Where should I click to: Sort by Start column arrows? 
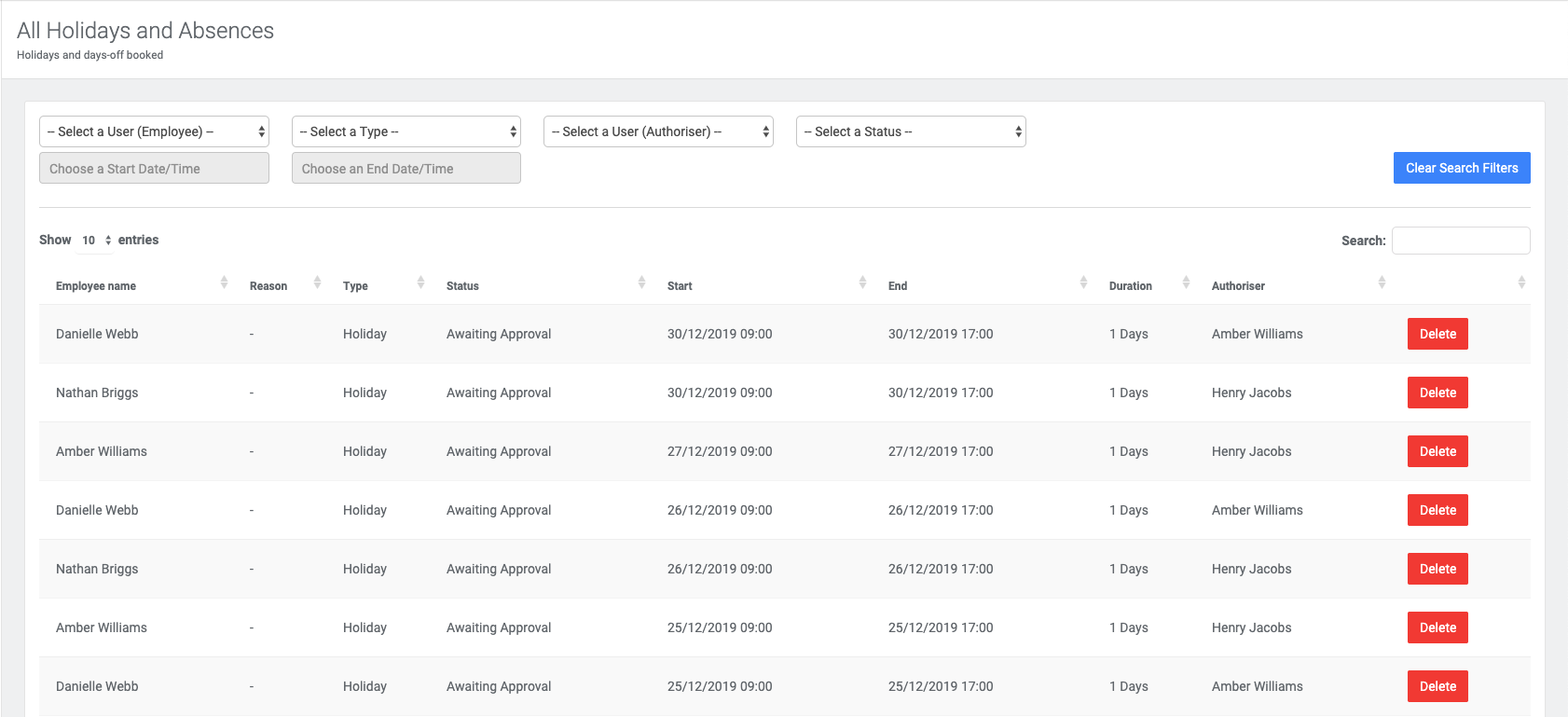click(862, 283)
